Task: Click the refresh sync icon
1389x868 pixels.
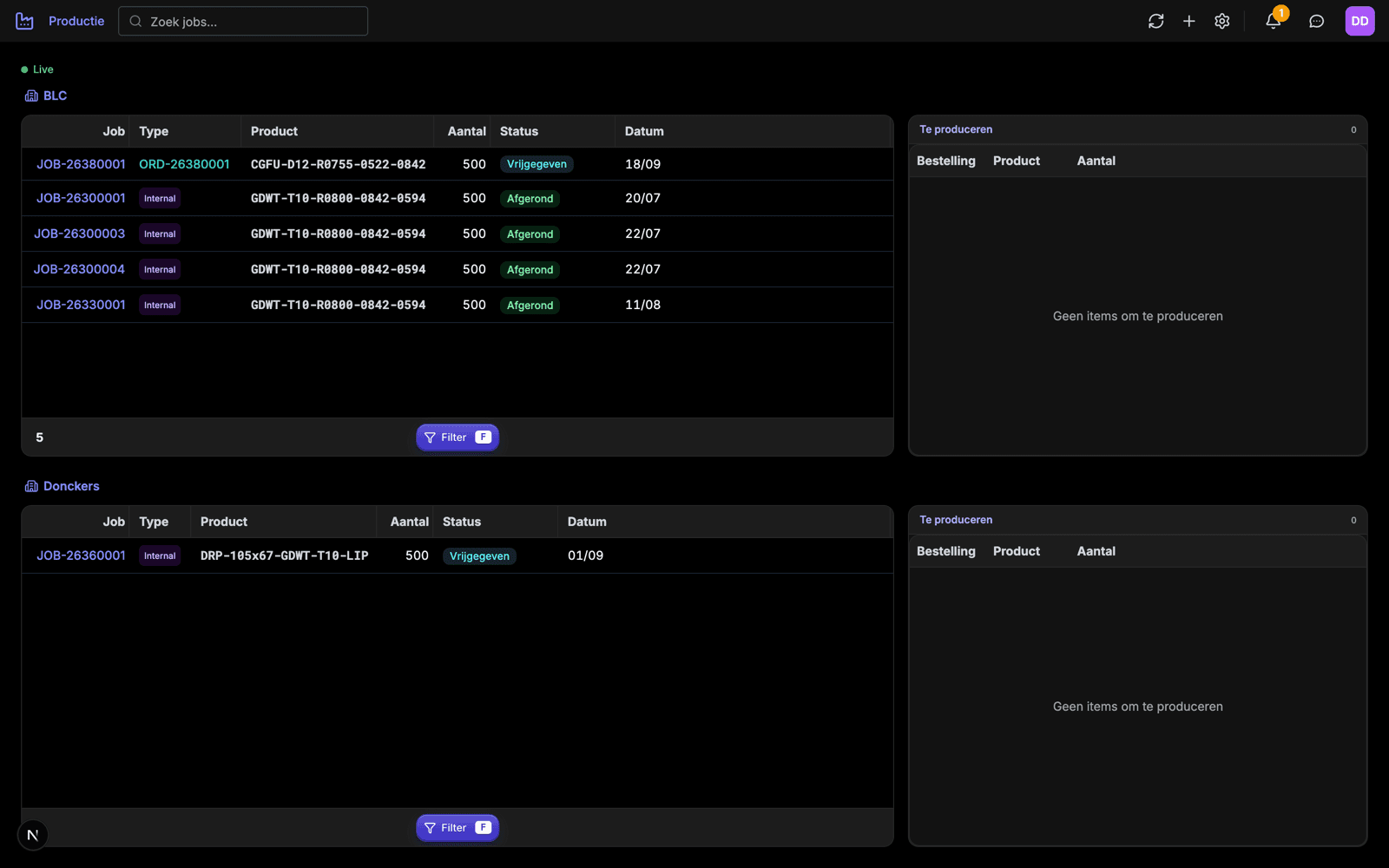Action: tap(1155, 21)
